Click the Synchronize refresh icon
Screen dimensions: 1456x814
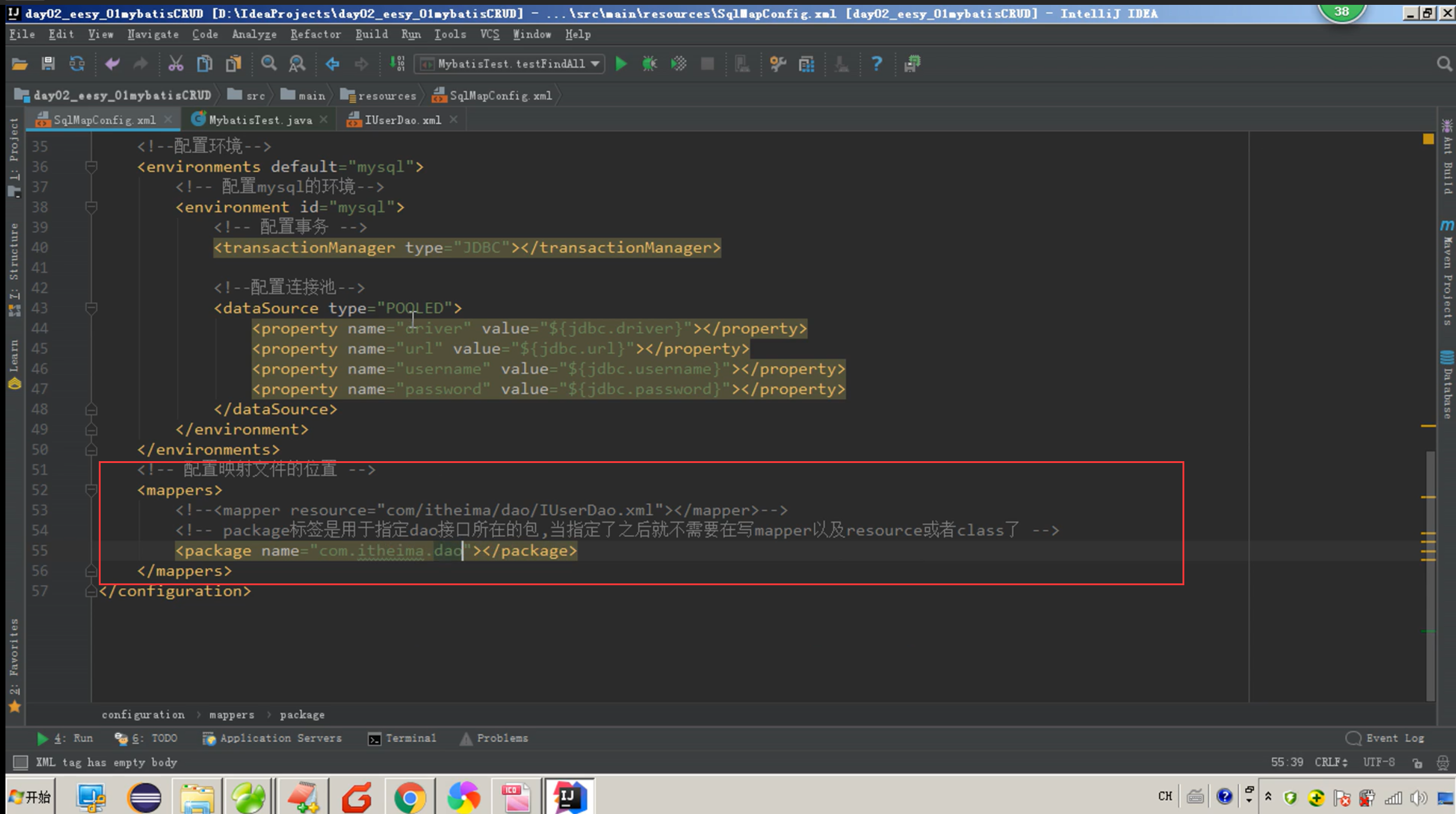click(x=77, y=64)
